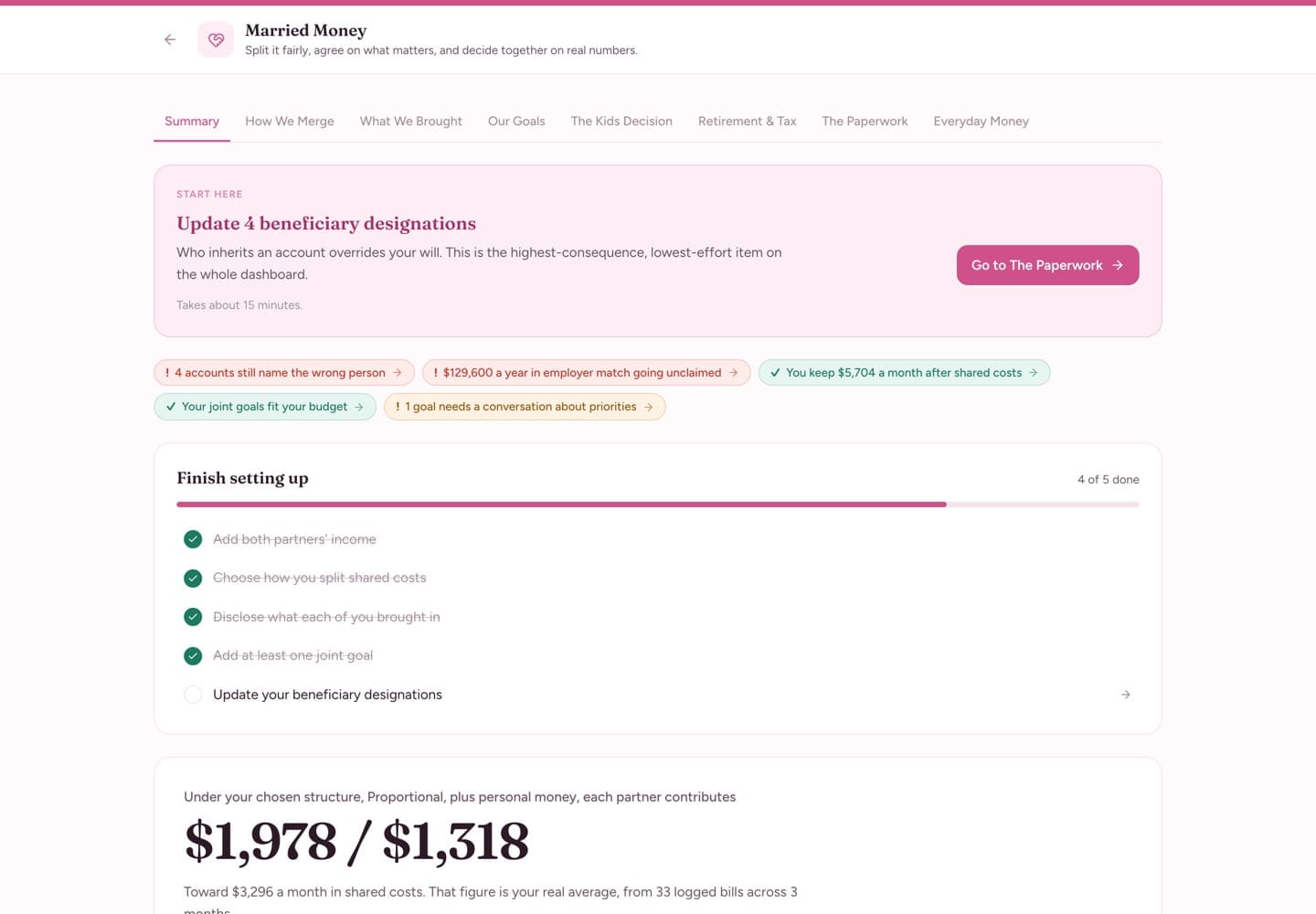Click checkmark for Choose how you split shared costs
1316x914 pixels.
193,579
